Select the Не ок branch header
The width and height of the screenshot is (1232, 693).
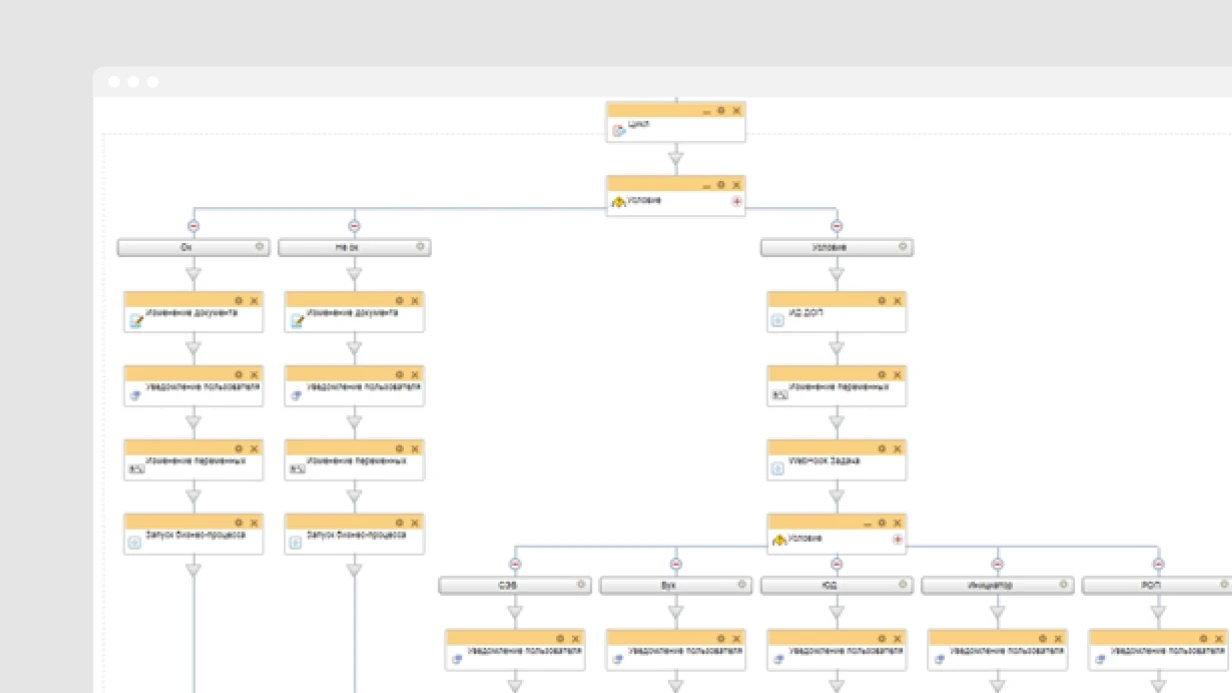pyautogui.click(x=354, y=247)
